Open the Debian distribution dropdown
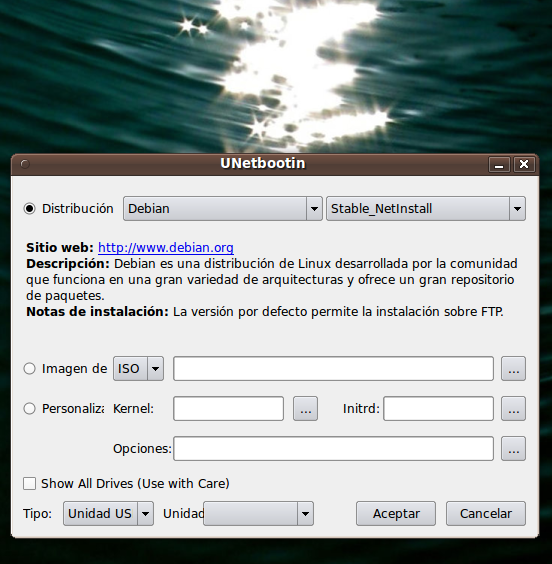The image size is (552, 564). pos(223,209)
